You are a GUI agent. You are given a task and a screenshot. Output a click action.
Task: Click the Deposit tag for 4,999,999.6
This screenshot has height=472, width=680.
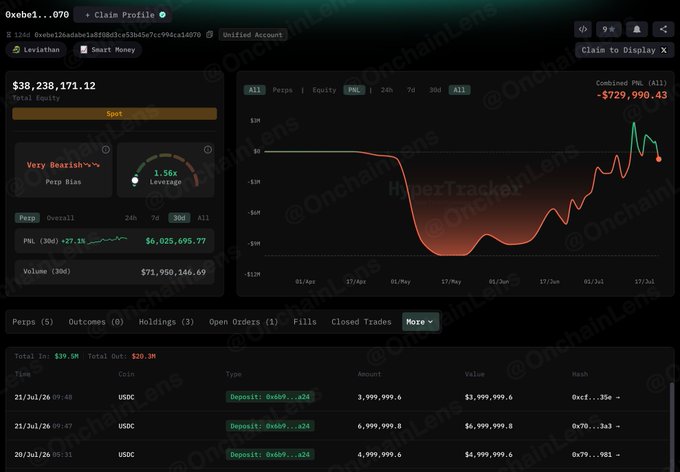point(270,455)
